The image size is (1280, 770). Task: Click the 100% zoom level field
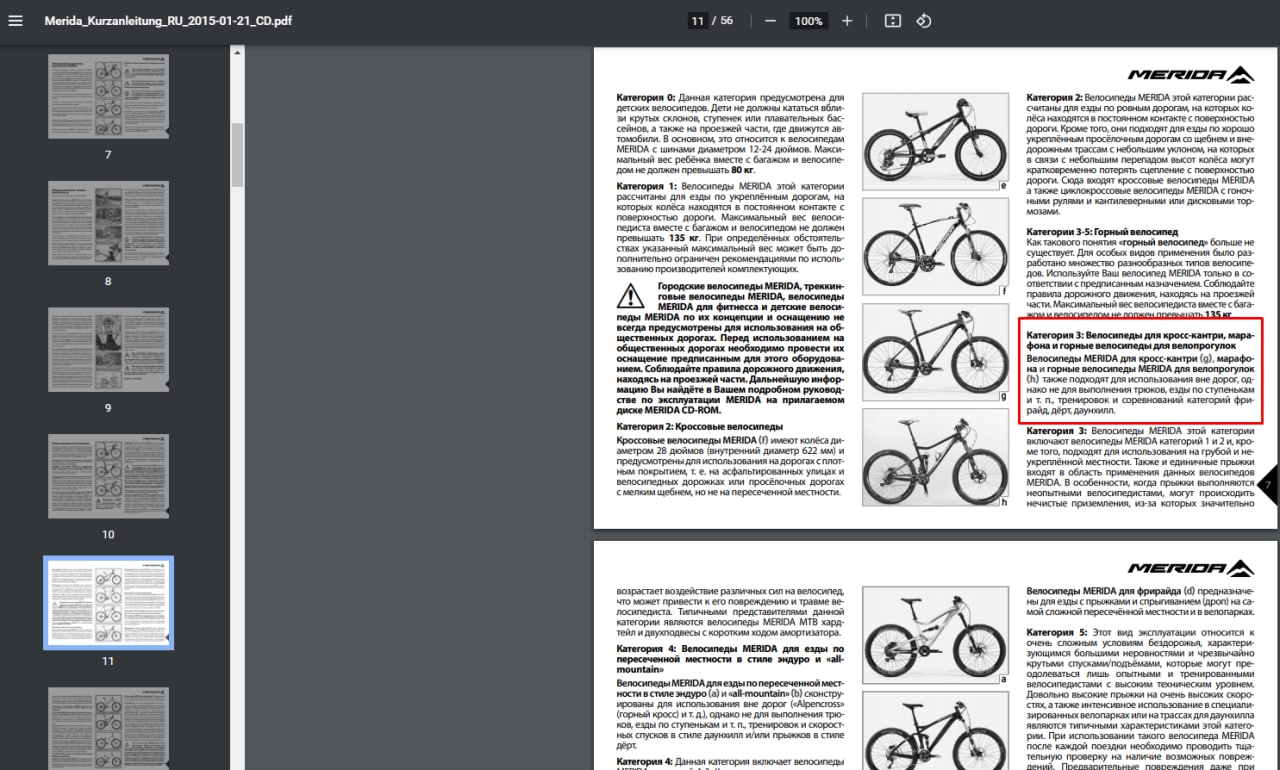pyautogui.click(x=808, y=21)
